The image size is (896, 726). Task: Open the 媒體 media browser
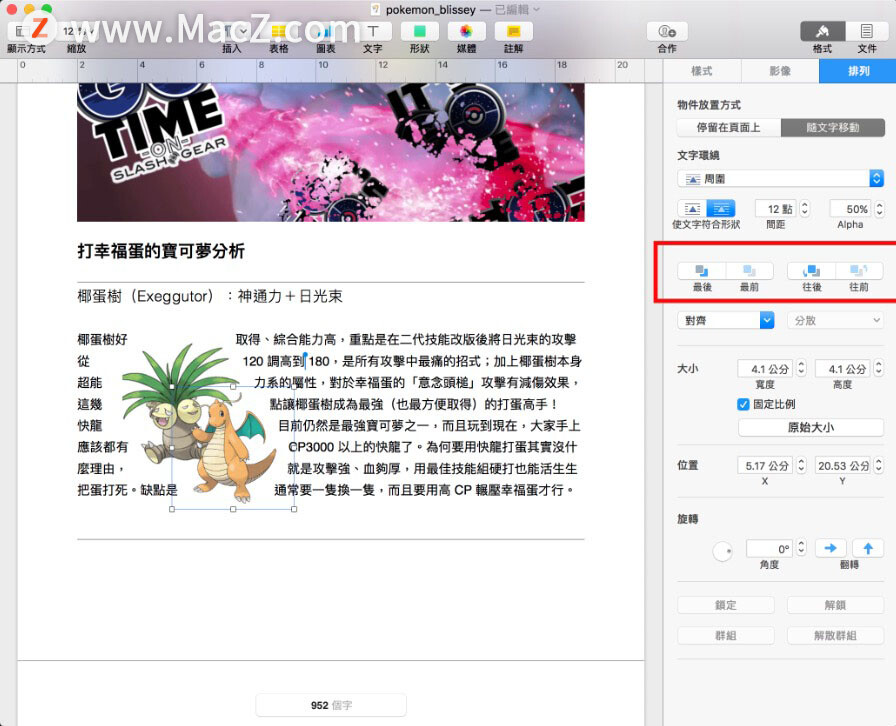pyautogui.click(x=466, y=32)
